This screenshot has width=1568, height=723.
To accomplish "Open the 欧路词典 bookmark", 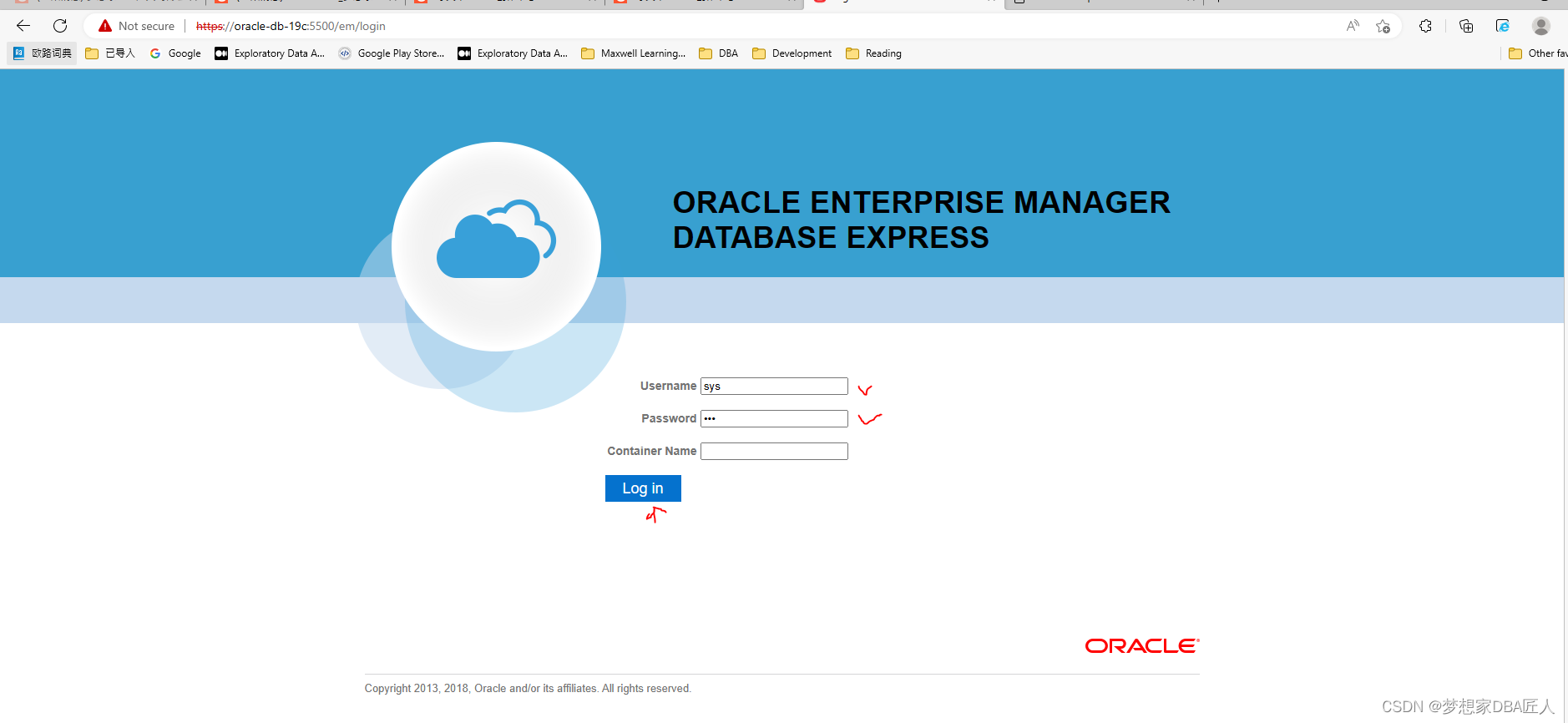I will [43, 53].
